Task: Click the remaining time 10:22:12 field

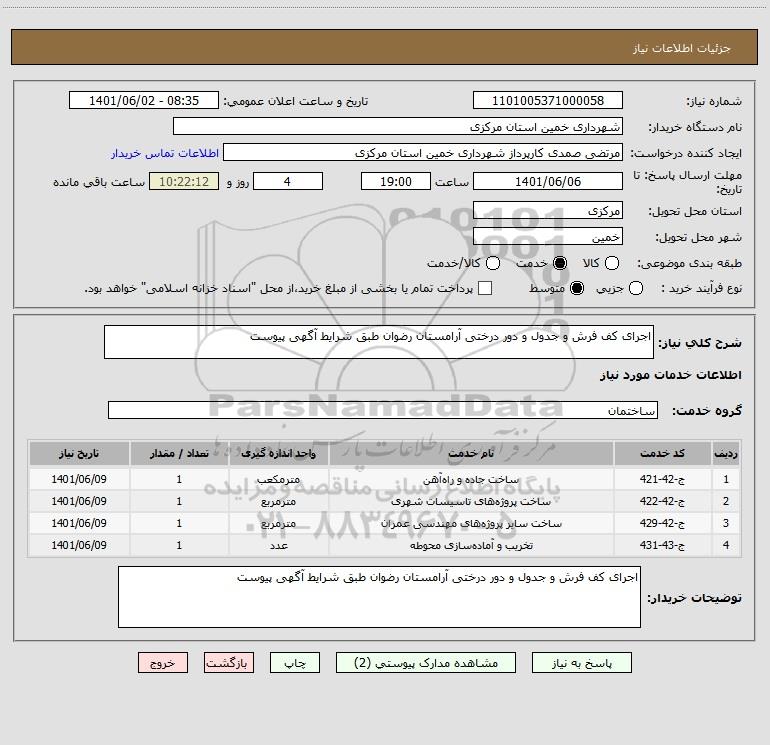Action: pyautogui.click(x=184, y=181)
